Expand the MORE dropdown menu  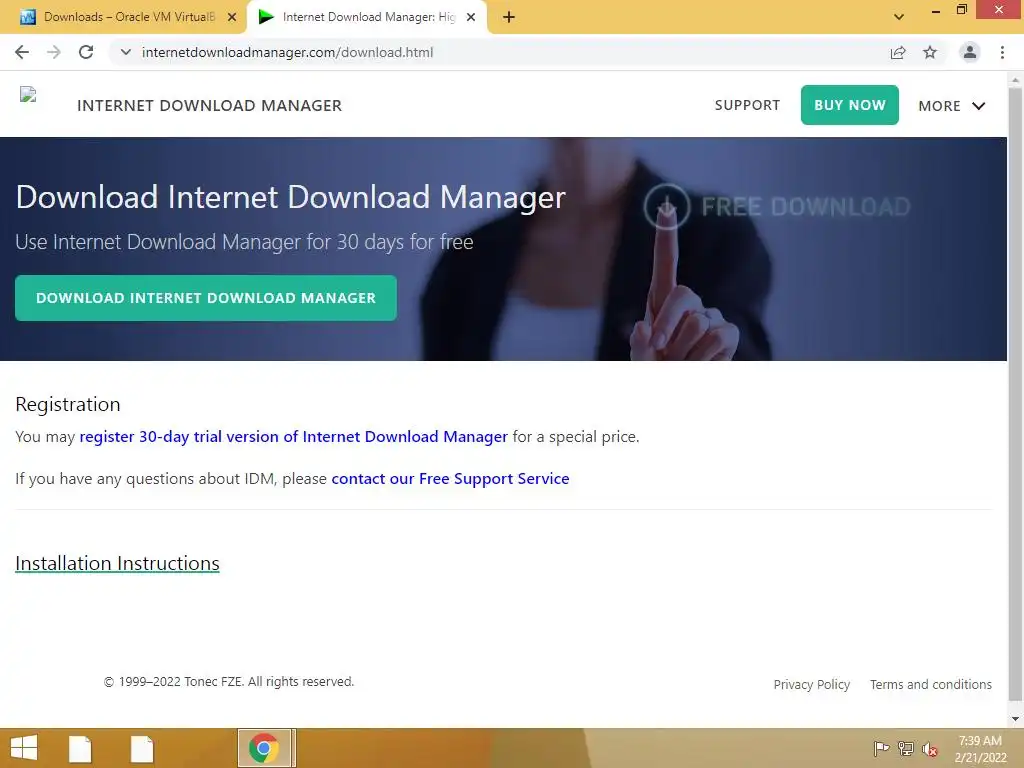point(952,106)
